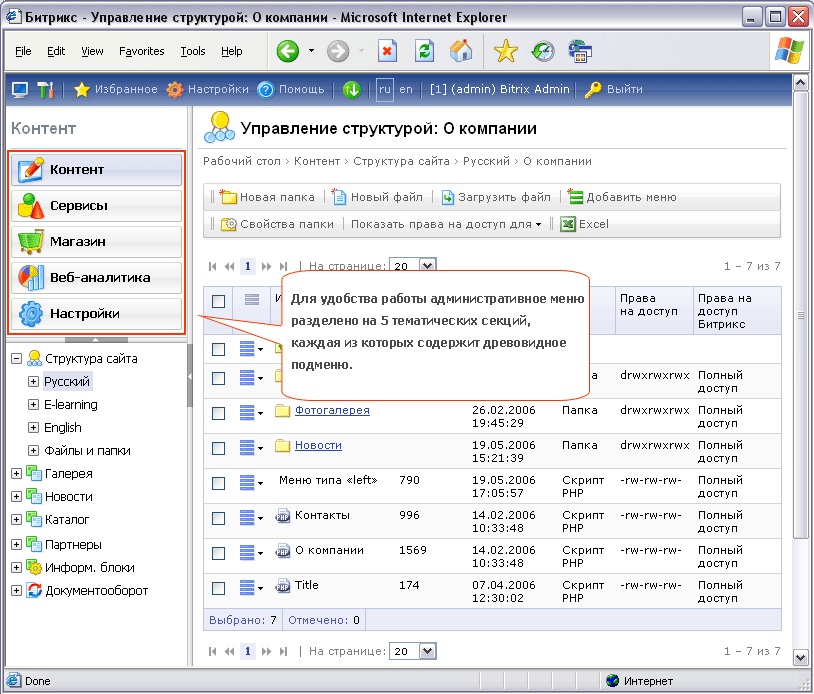This screenshot has height=694, width=814.
Task: Click previous page arrow in bottom pager
Action: point(229,651)
